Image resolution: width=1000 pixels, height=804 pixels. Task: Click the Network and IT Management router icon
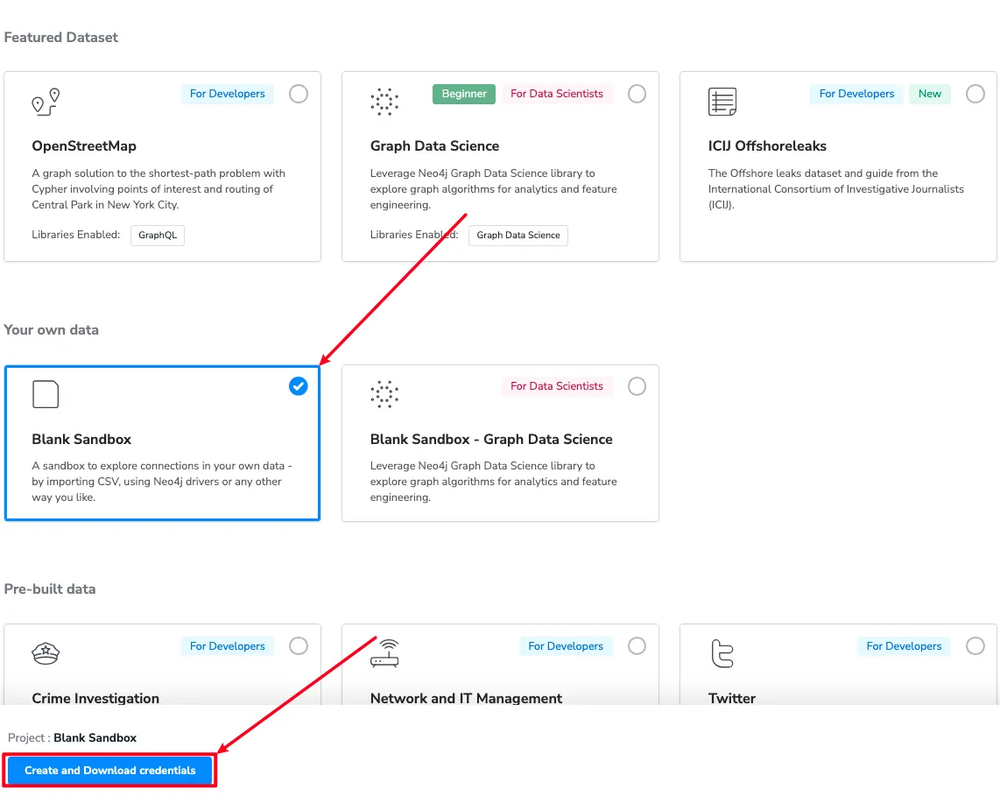point(384,653)
